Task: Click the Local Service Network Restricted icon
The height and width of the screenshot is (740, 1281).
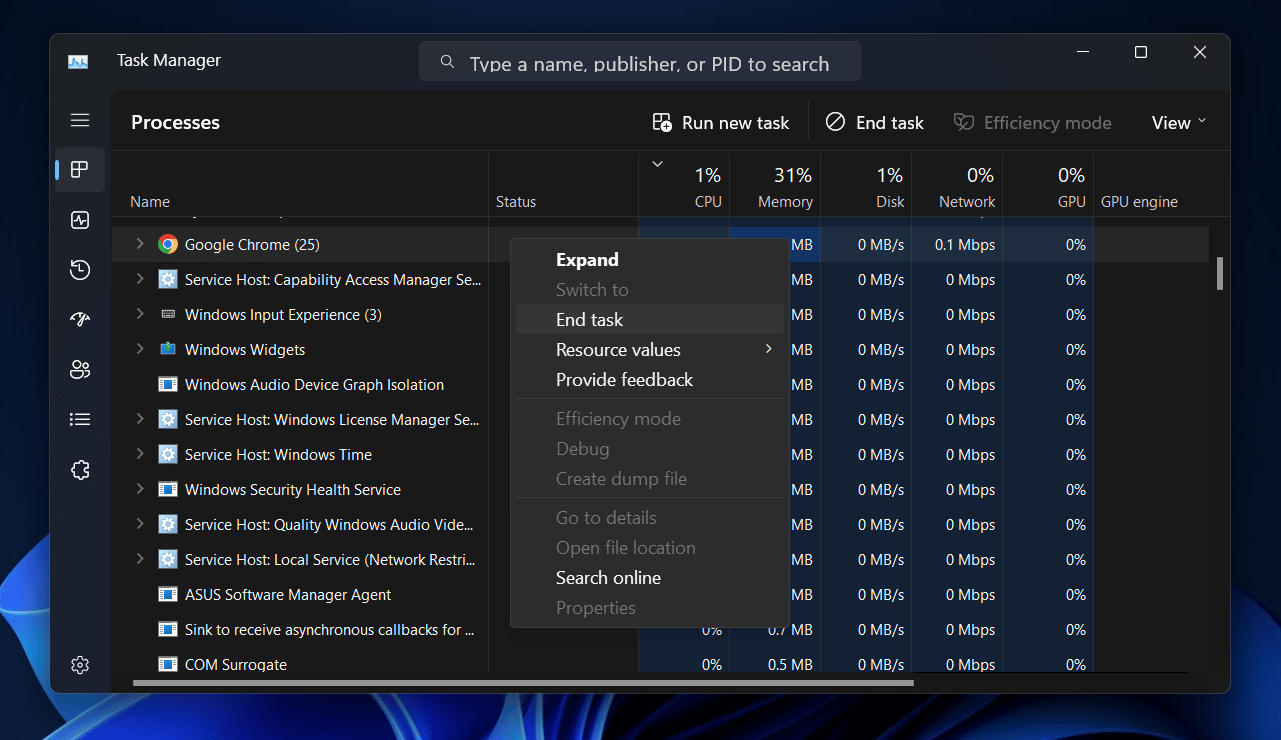Action: click(168, 560)
